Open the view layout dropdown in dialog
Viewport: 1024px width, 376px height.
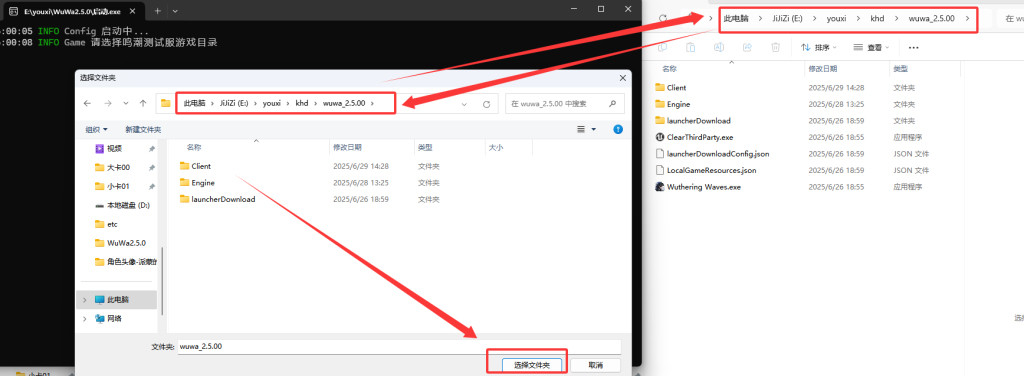(x=587, y=130)
